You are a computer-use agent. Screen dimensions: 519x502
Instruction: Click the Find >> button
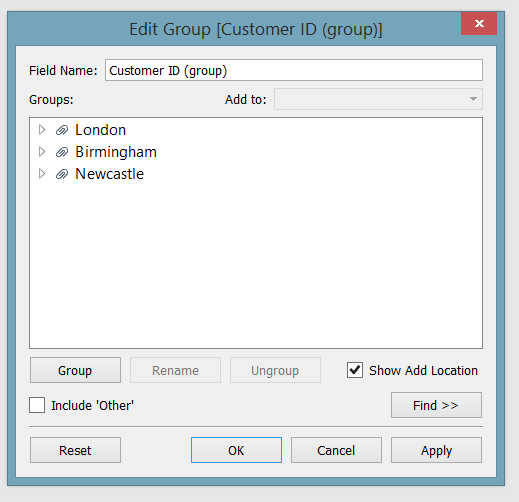point(436,405)
